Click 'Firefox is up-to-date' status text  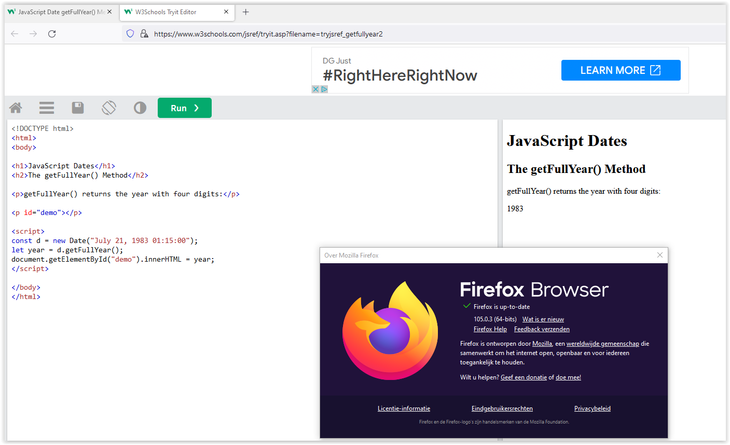coord(501,307)
